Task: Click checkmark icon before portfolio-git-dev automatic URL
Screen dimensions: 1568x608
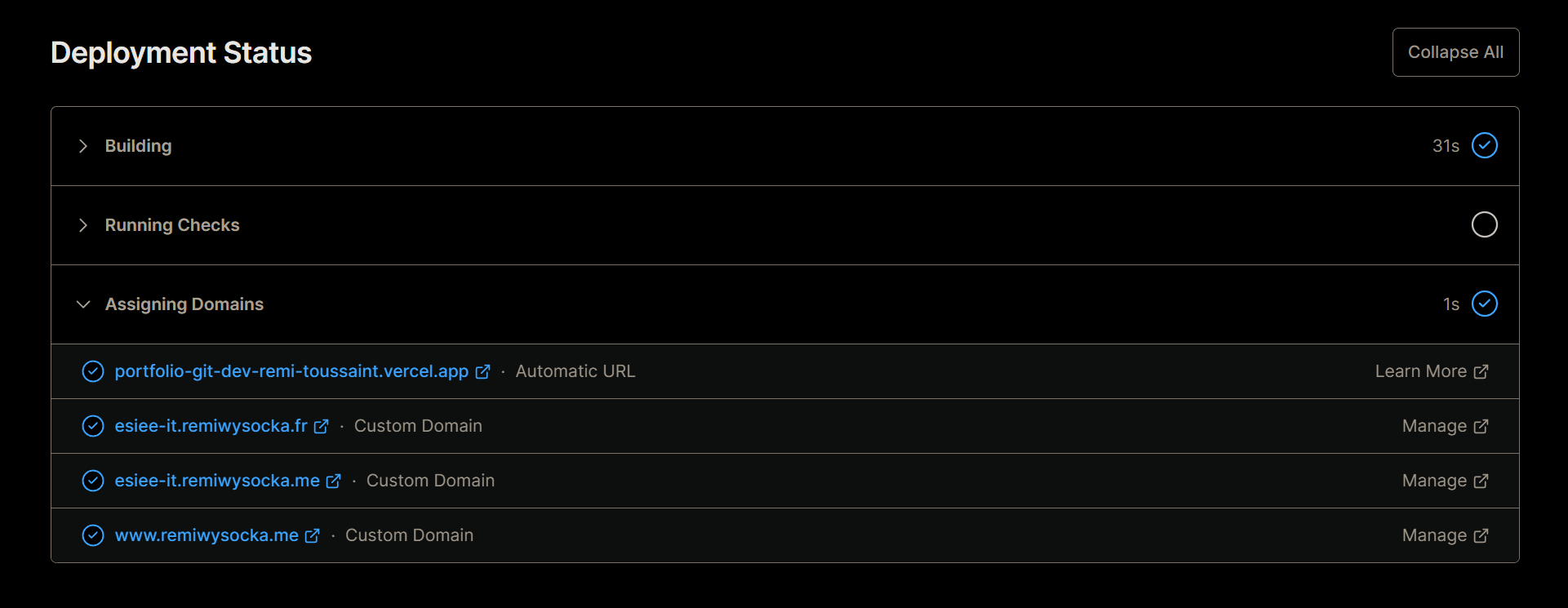Action: [x=93, y=371]
